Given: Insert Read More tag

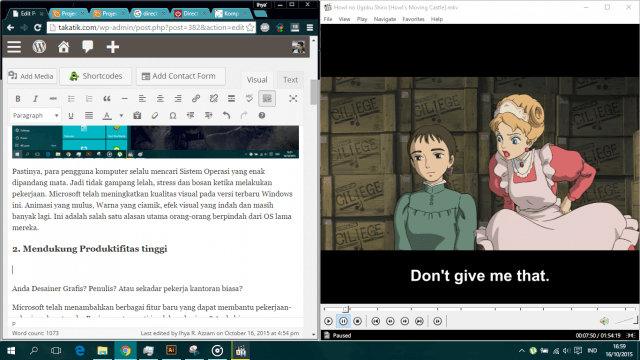Looking at the screenshot, I should click(x=231, y=99).
